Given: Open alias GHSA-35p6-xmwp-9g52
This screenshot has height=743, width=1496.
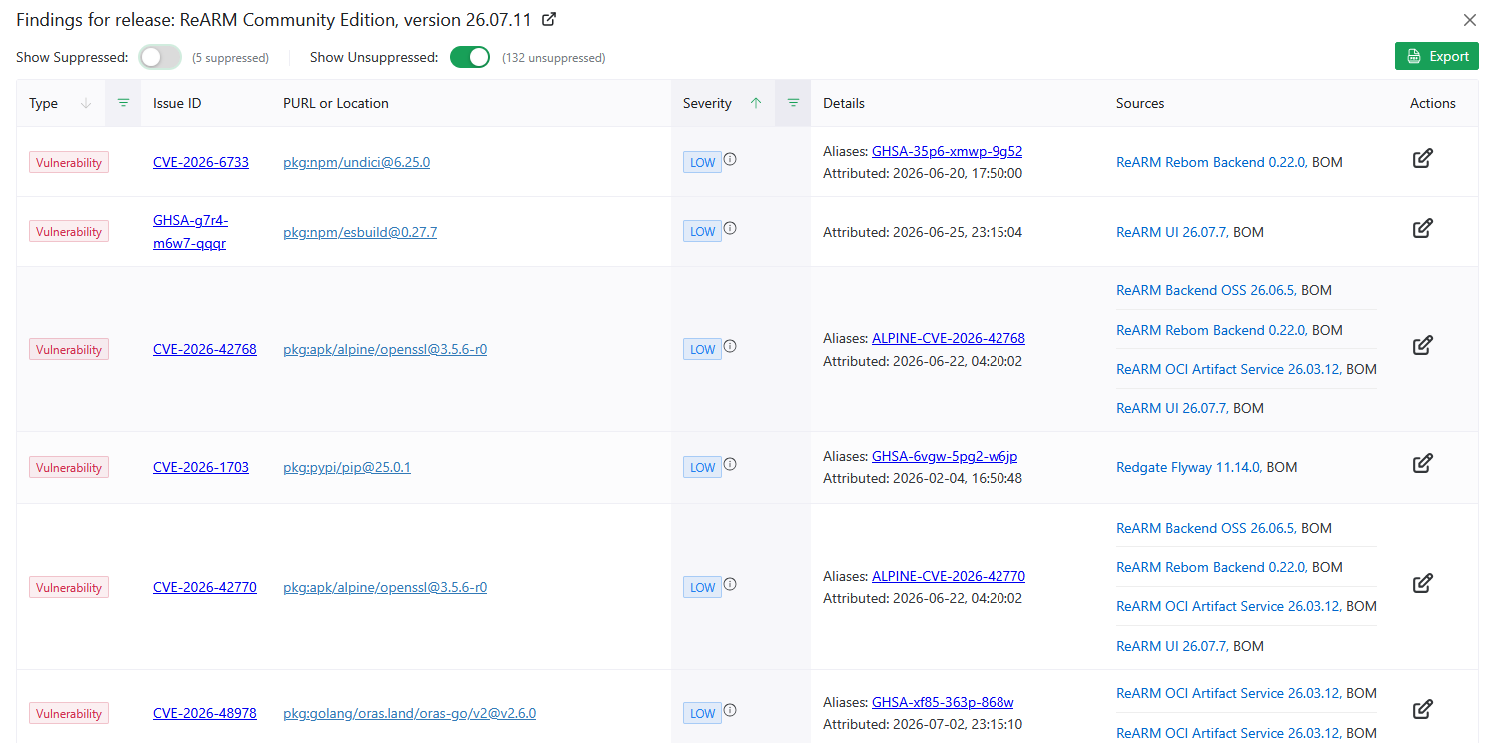Looking at the screenshot, I should [x=947, y=151].
